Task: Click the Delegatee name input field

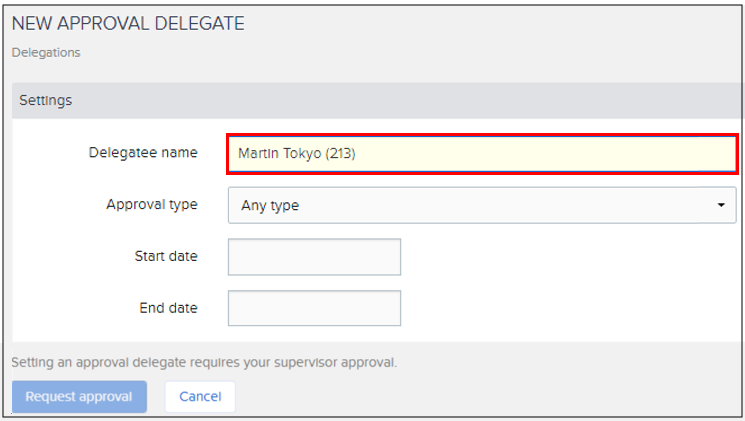Action: tap(481, 154)
